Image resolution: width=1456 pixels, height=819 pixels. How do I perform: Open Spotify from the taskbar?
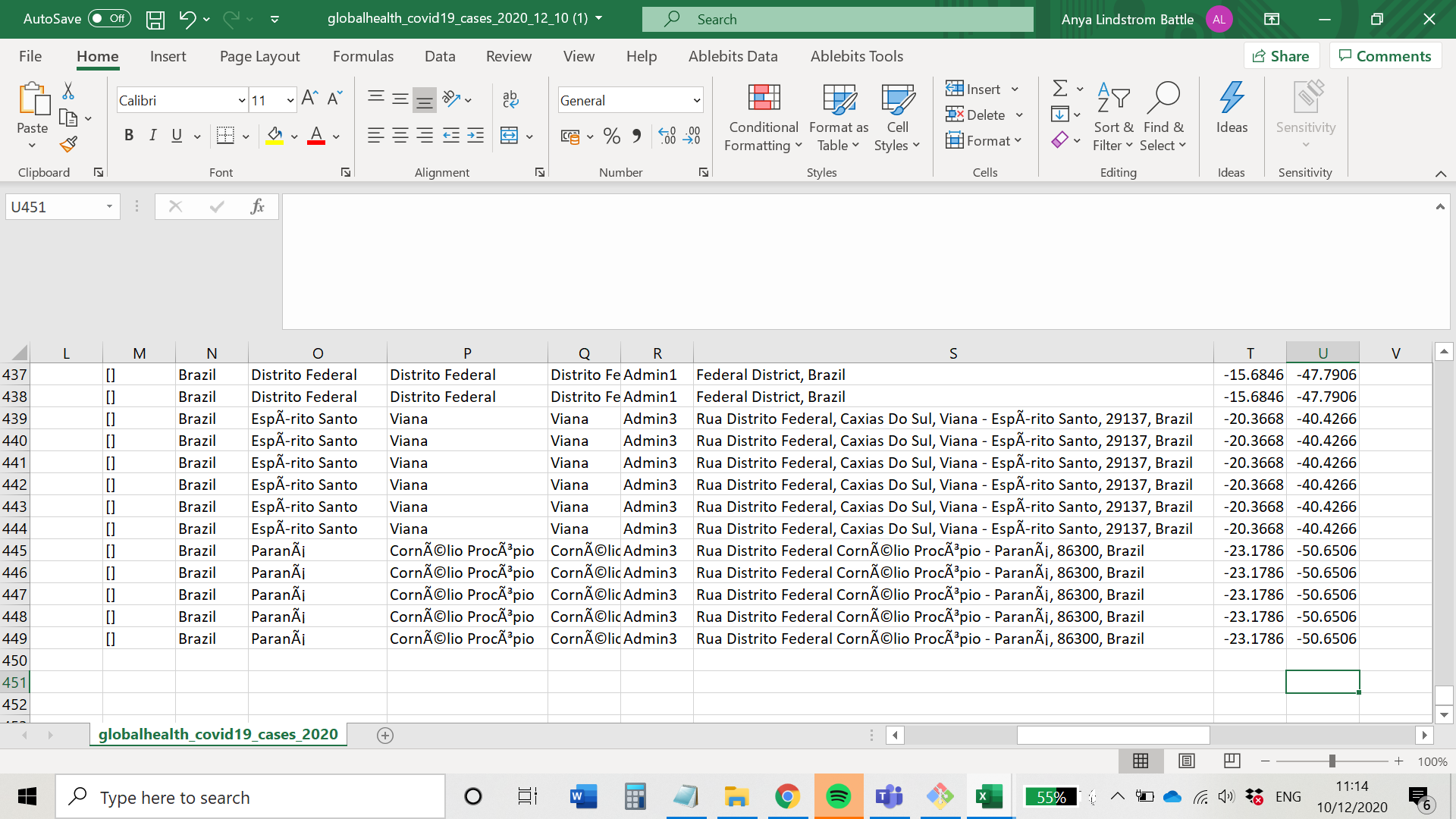click(838, 797)
